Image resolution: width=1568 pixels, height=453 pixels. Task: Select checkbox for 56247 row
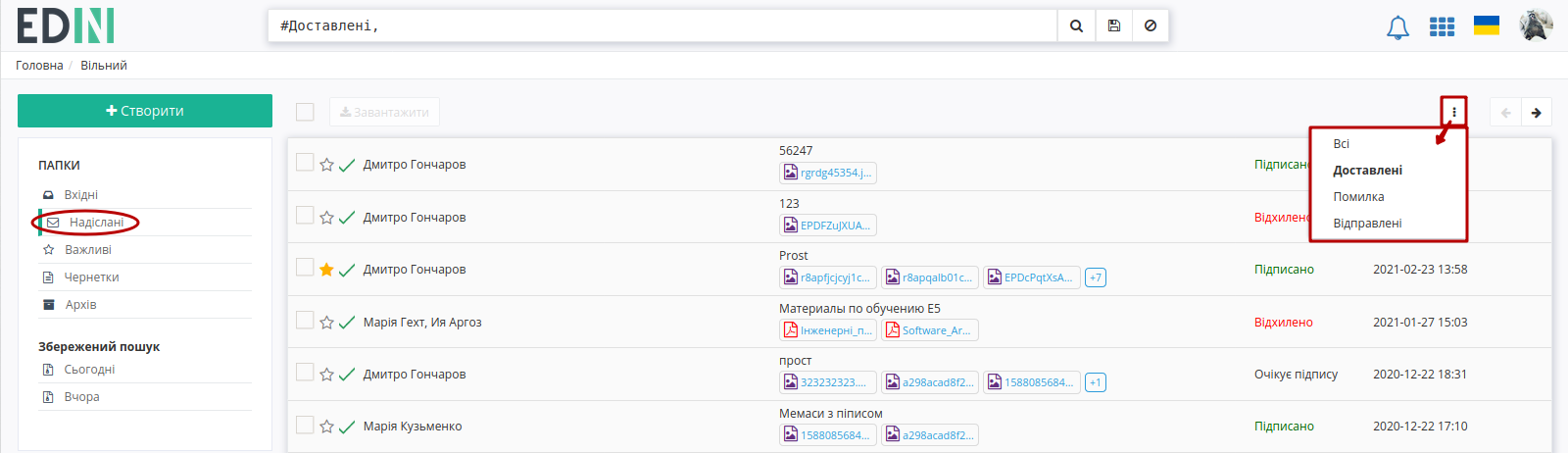(x=305, y=162)
